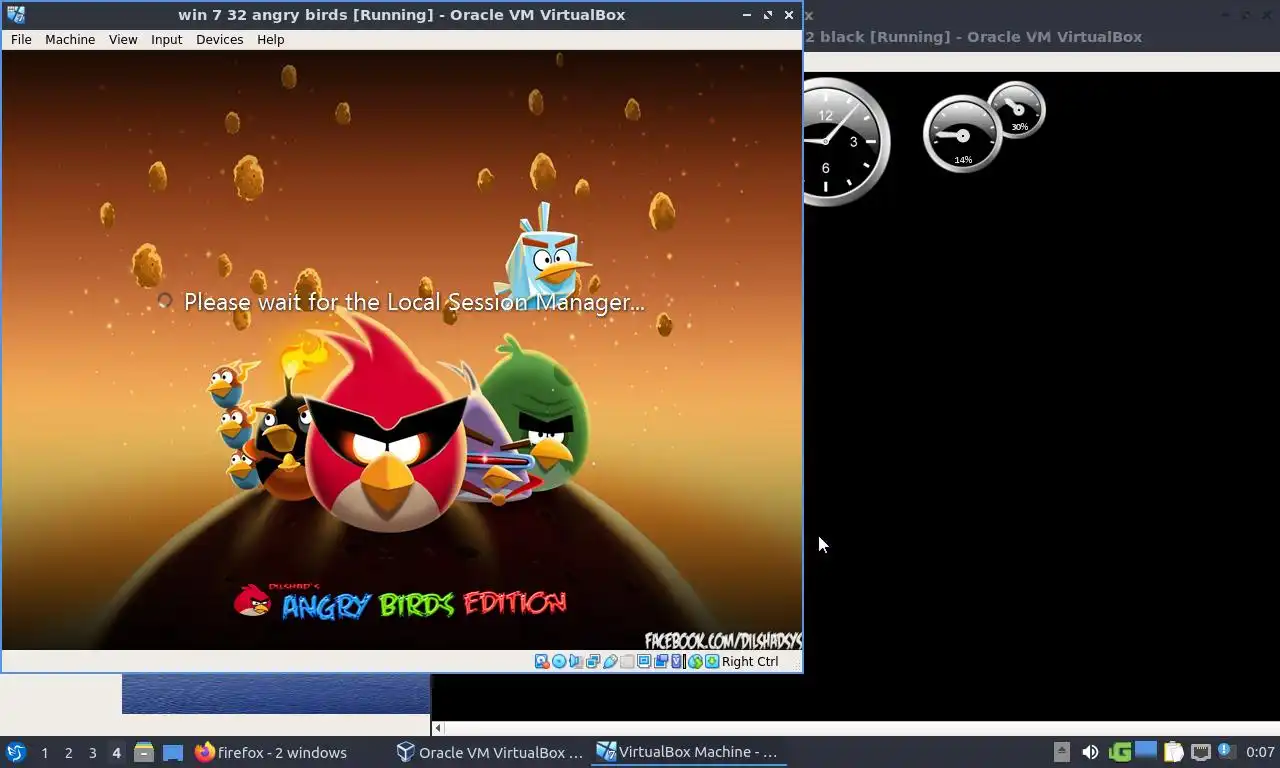
Task: Minimize the win 7 32 angry birds window
Action: click(747, 15)
